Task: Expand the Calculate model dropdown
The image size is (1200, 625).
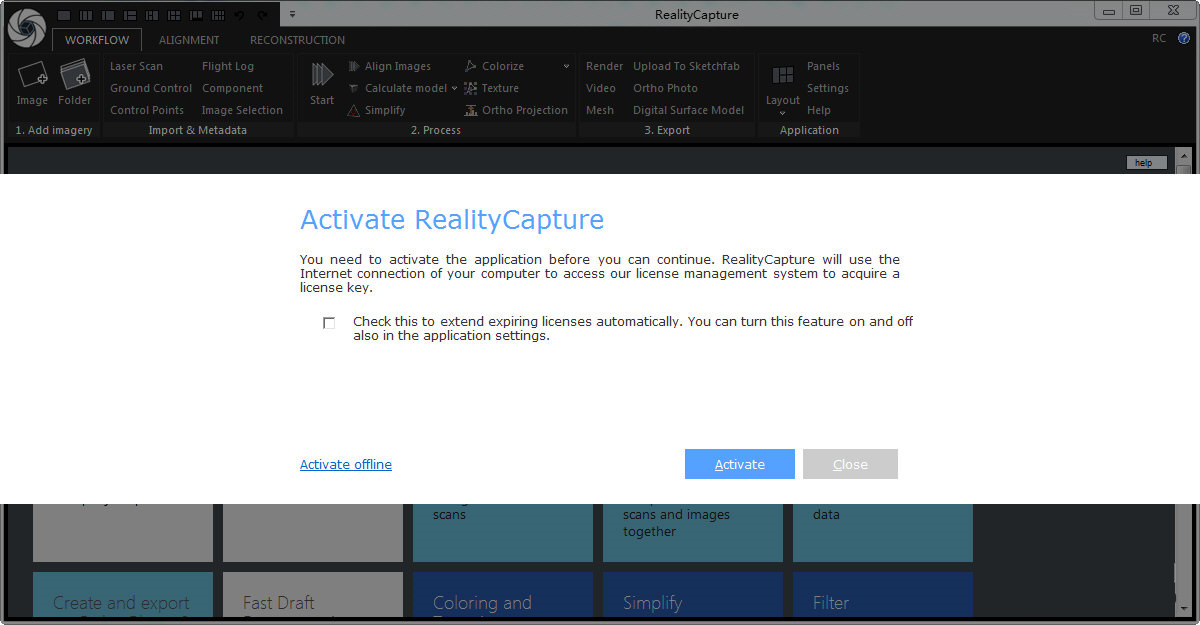Action: 452,88
